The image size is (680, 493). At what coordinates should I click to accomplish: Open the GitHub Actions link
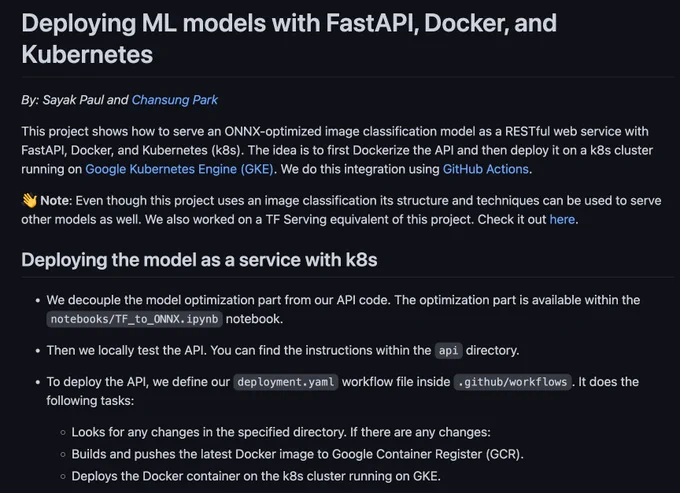pos(486,169)
